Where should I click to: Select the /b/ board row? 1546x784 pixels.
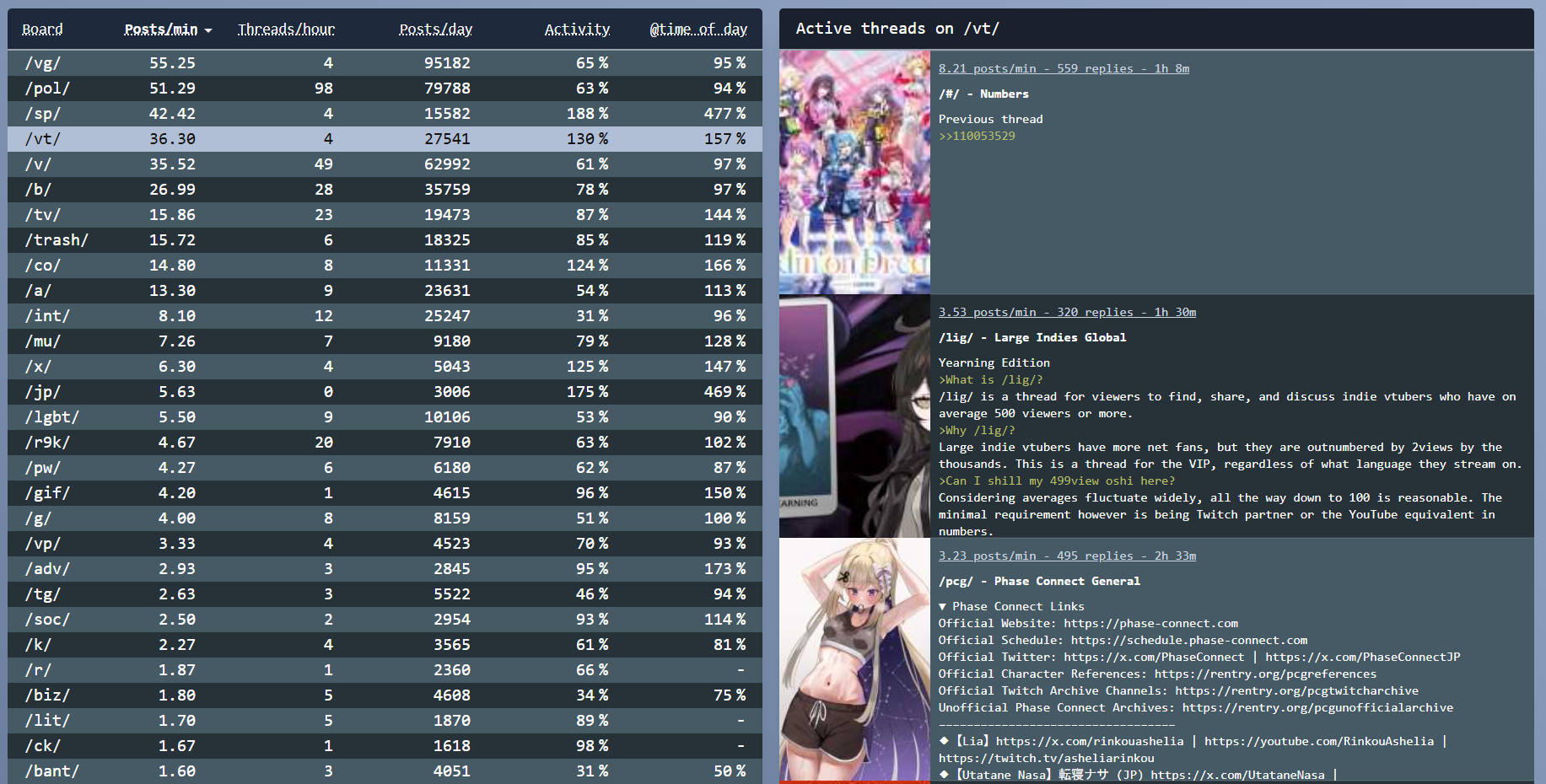385,190
